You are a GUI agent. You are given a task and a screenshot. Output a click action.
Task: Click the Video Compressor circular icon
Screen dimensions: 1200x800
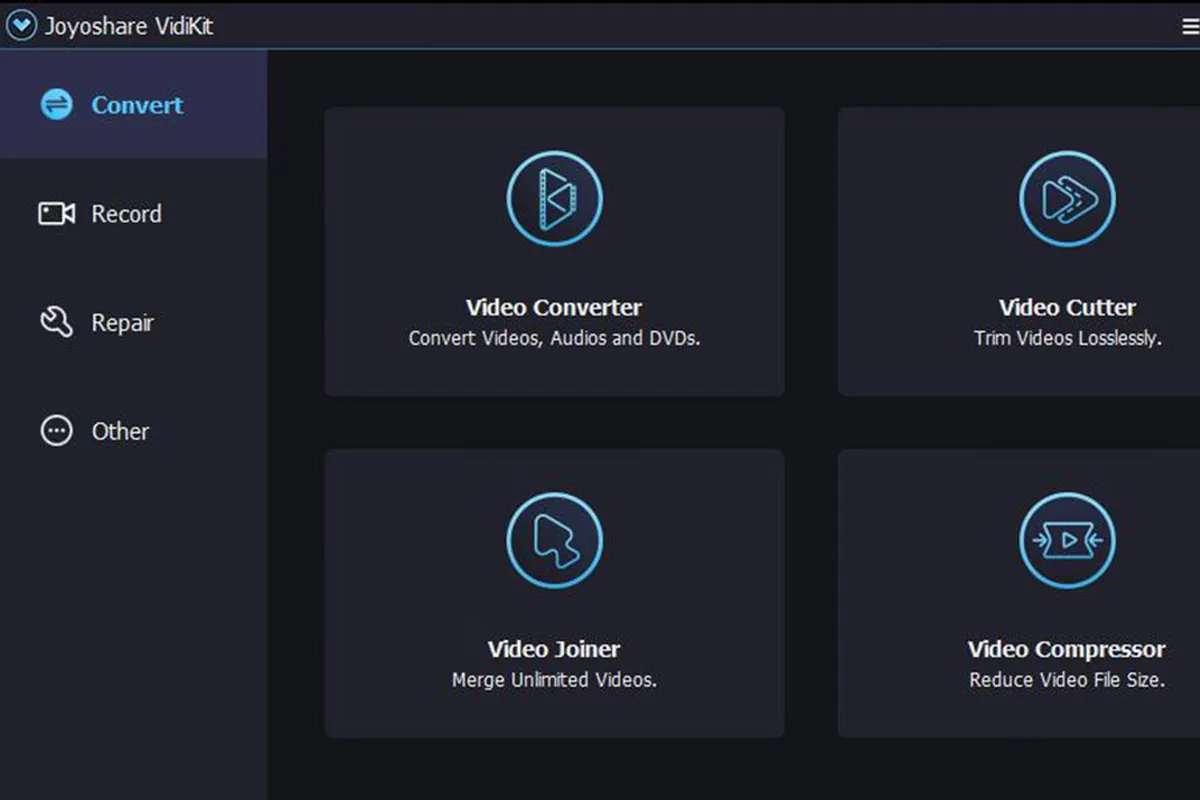[1067, 540]
